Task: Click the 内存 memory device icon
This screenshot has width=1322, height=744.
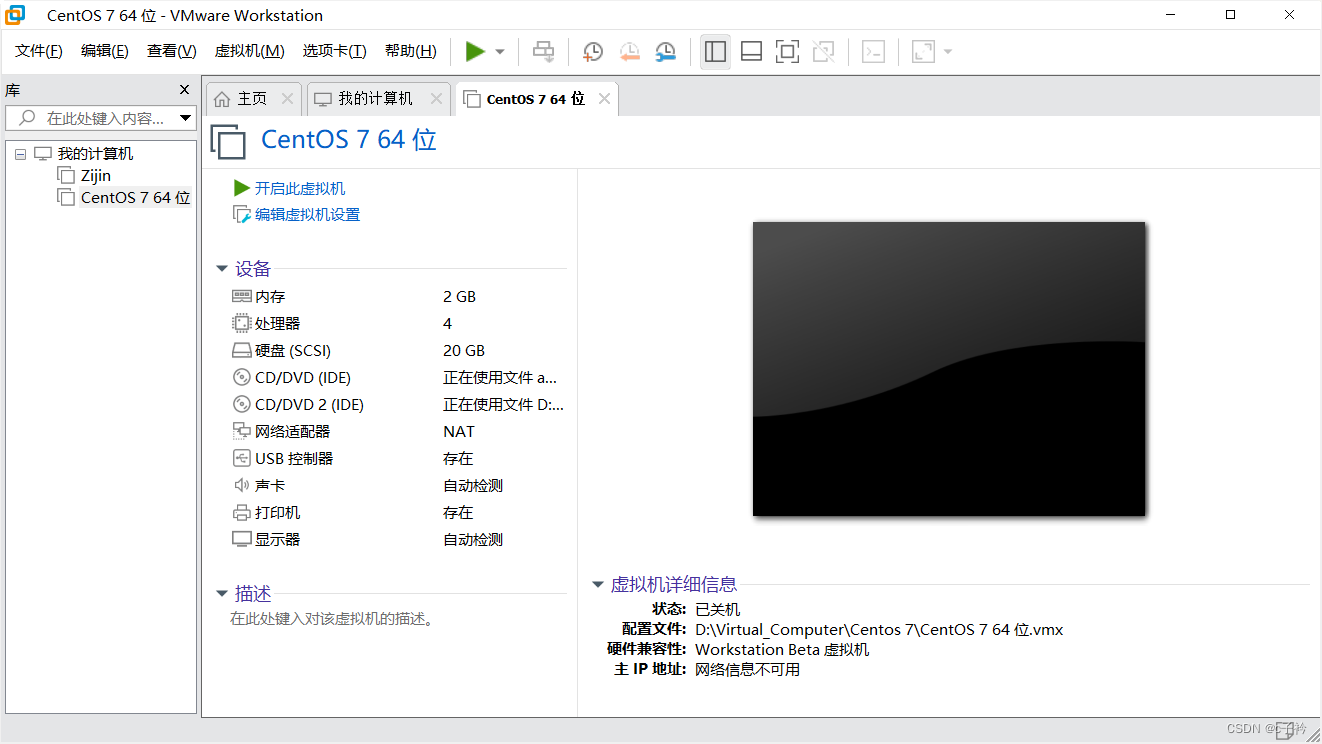Action: tap(241, 296)
